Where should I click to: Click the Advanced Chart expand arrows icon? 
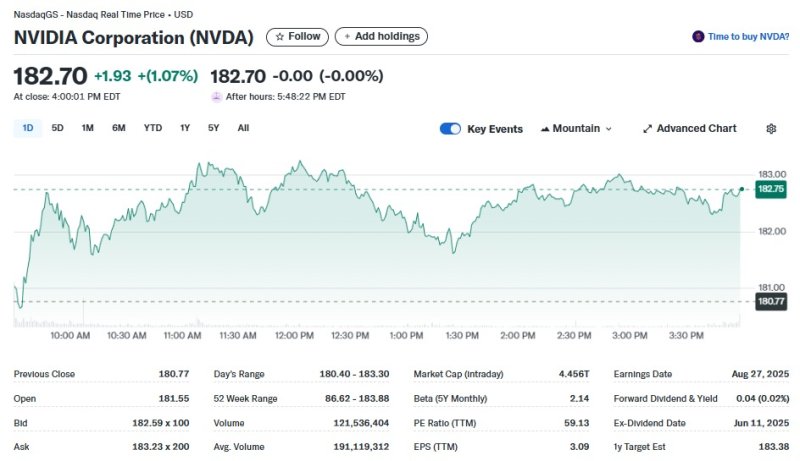tap(647, 129)
